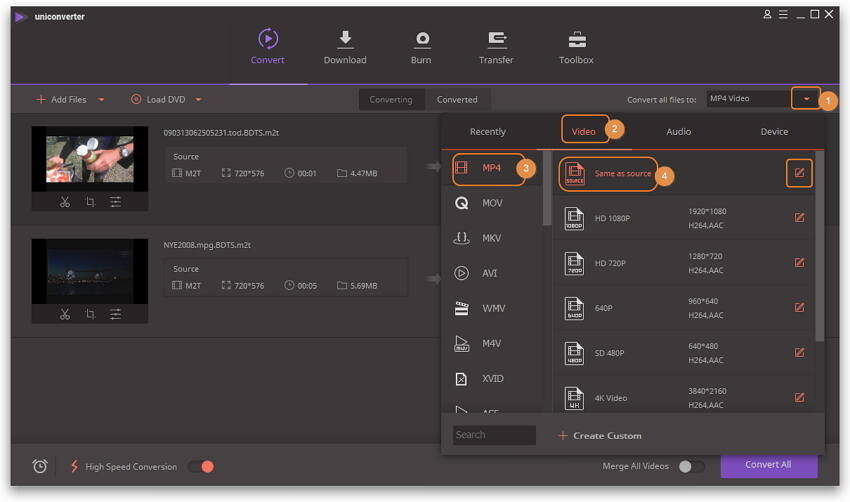Expand the Add Files dropdown arrow
850x502 pixels.
pyautogui.click(x=101, y=100)
